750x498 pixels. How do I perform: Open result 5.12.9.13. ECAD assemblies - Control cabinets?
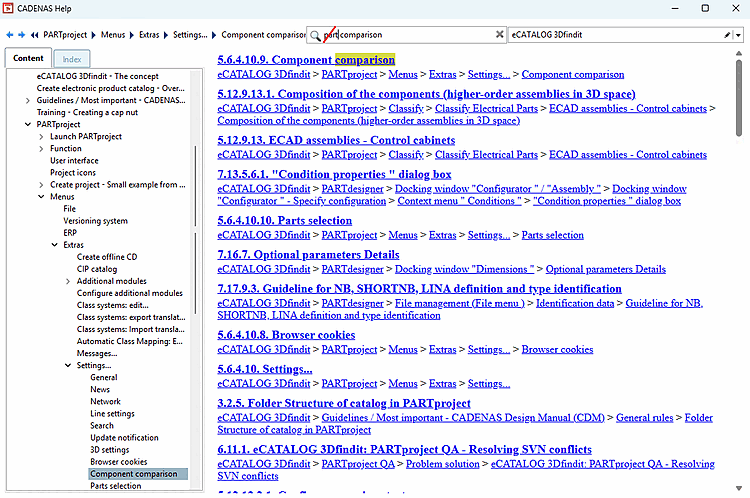click(x=336, y=140)
